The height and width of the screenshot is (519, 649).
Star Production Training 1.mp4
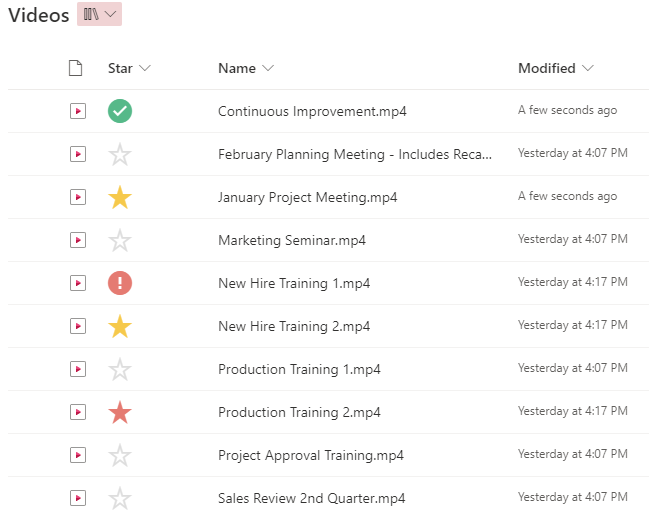[x=120, y=370]
